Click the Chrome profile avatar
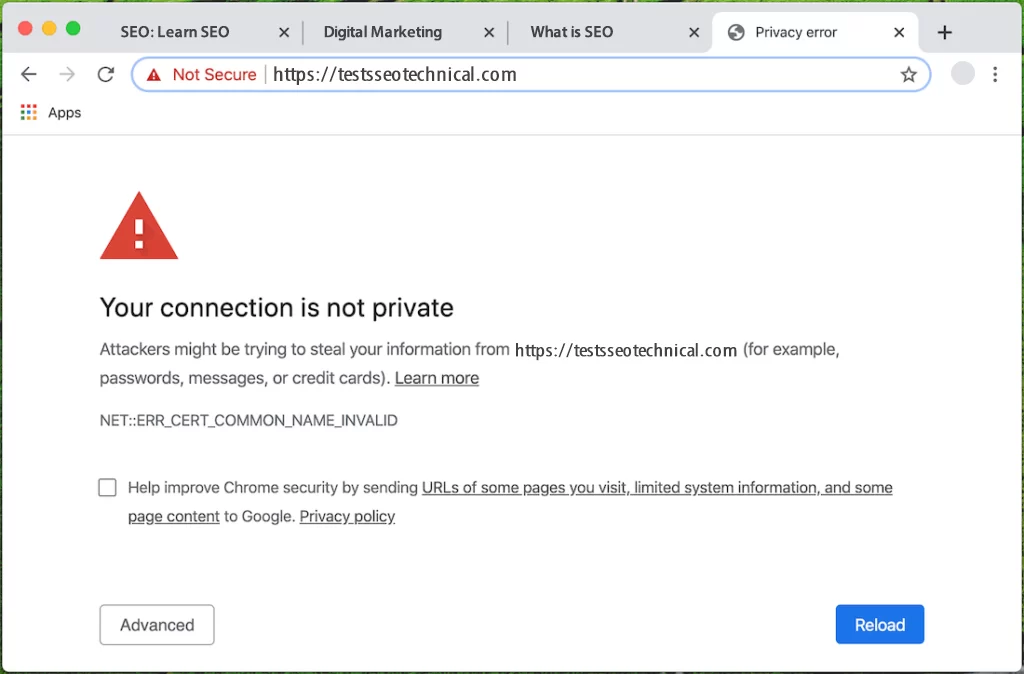The width and height of the screenshot is (1024, 674). click(962, 74)
